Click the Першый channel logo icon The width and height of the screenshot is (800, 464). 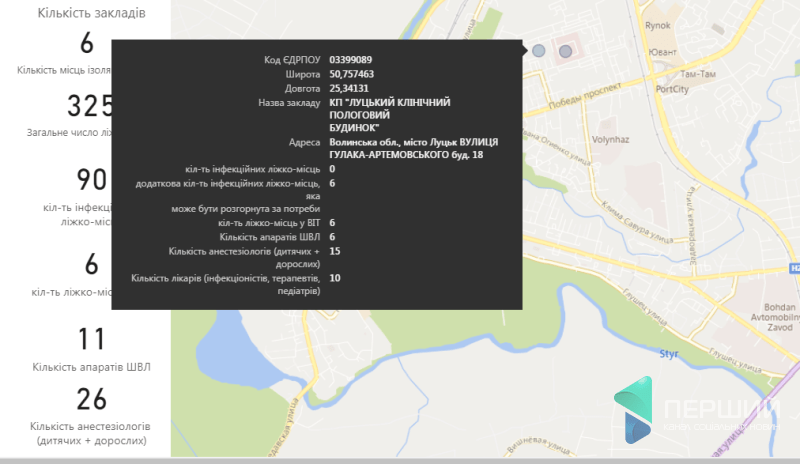[632, 412]
